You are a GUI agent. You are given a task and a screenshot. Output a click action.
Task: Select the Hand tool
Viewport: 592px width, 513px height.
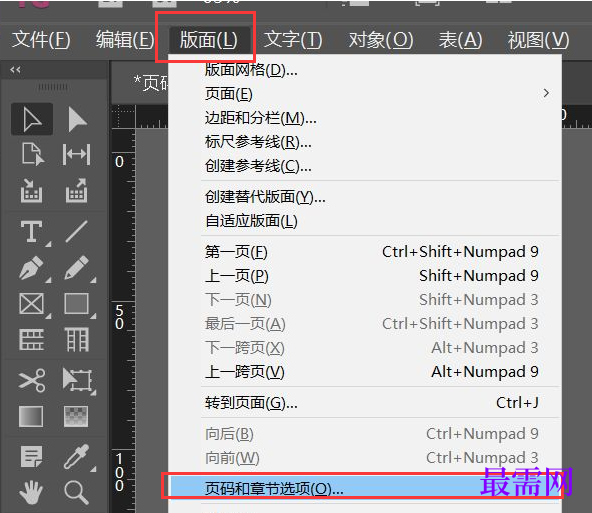pyautogui.click(x=31, y=492)
